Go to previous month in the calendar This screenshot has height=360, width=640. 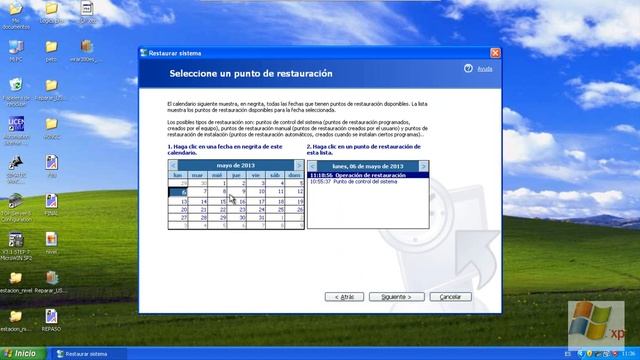(173, 165)
